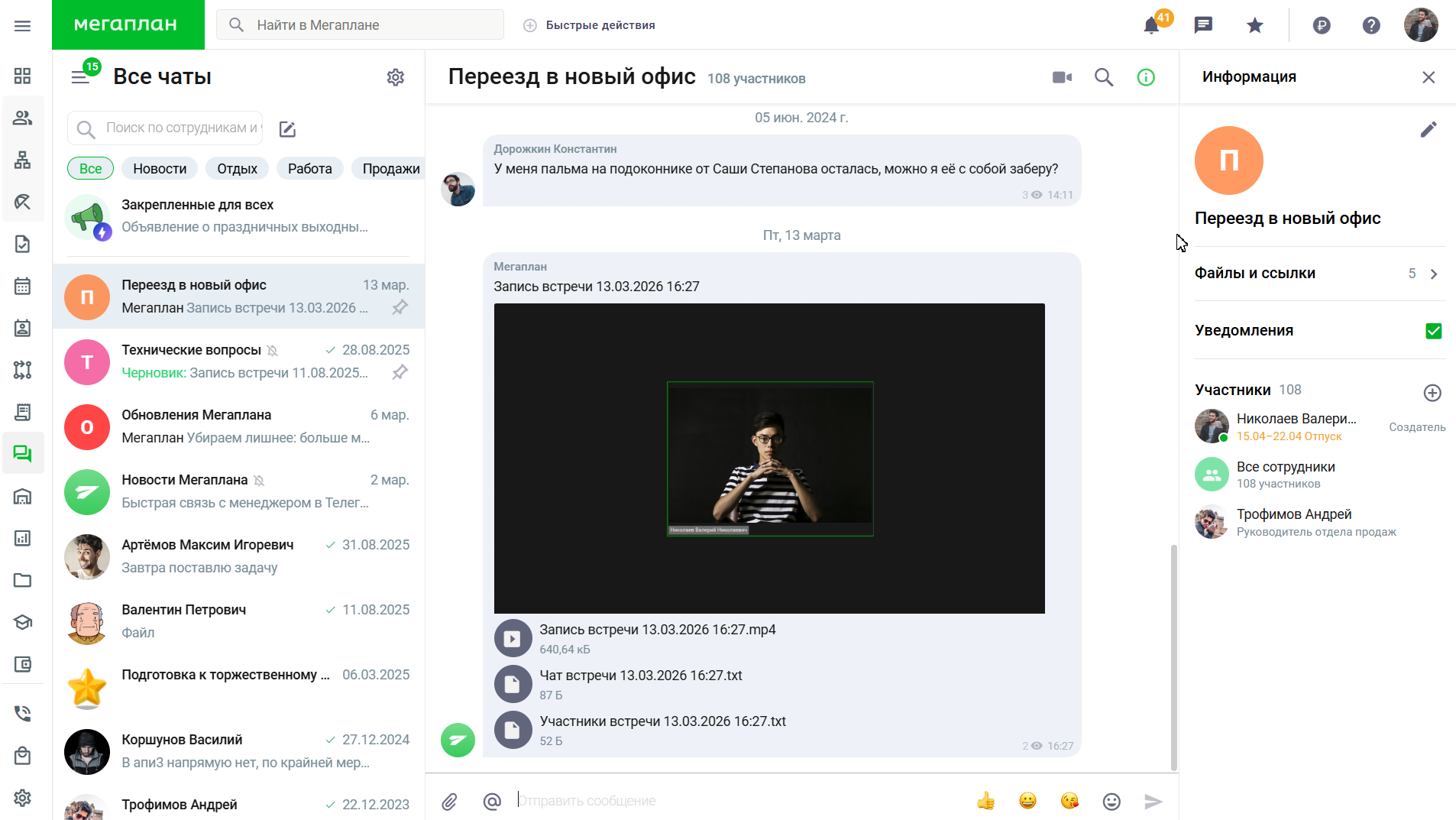Edit the chat info with pencil icon
The height and width of the screenshot is (820, 1456).
[1428, 129]
